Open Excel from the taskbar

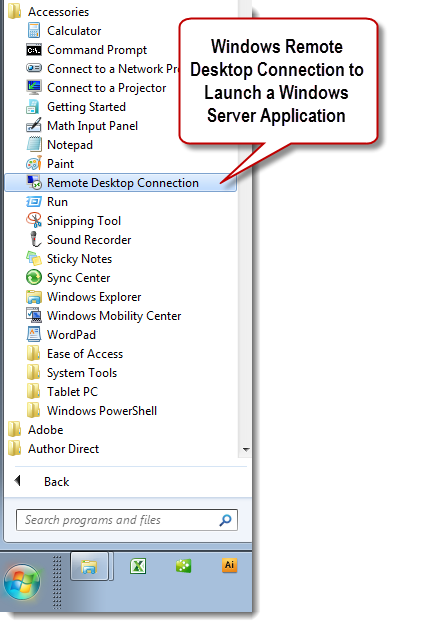pyautogui.click(x=138, y=566)
